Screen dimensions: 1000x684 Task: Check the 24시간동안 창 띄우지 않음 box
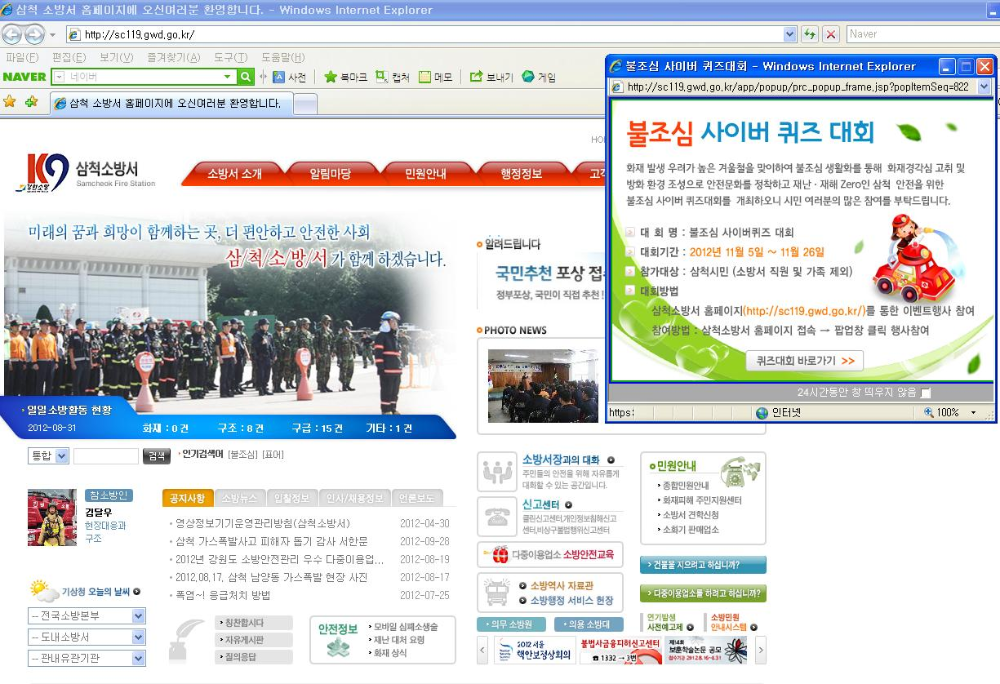927,395
